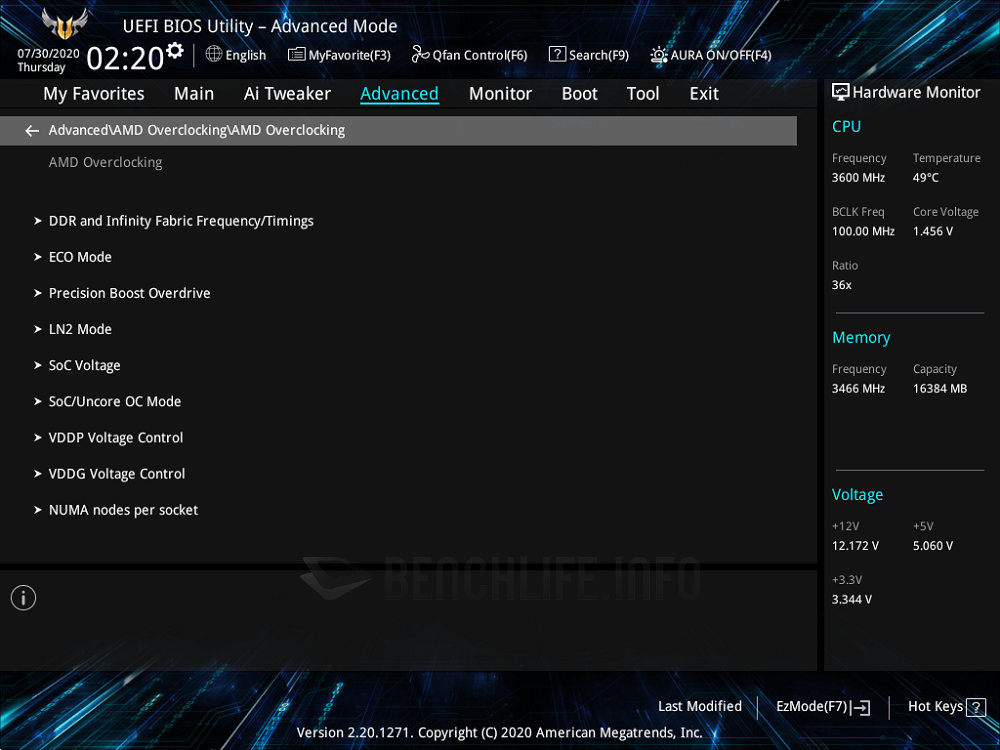1000x750 pixels.
Task: Open MyFavorite(F3) from the top bar
Action: tap(339, 55)
